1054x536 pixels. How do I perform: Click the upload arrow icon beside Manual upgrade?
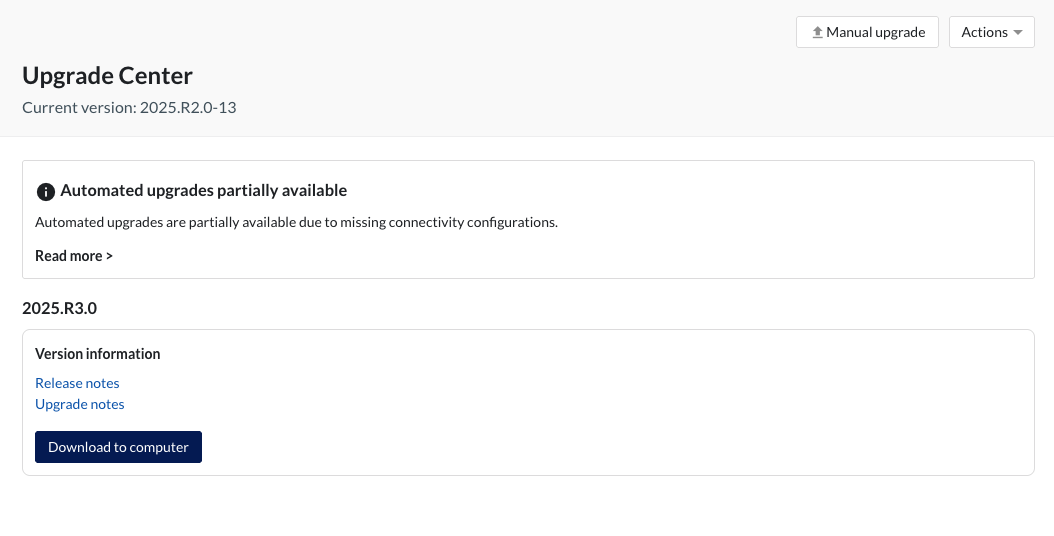pyautogui.click(x=817, y=32)
